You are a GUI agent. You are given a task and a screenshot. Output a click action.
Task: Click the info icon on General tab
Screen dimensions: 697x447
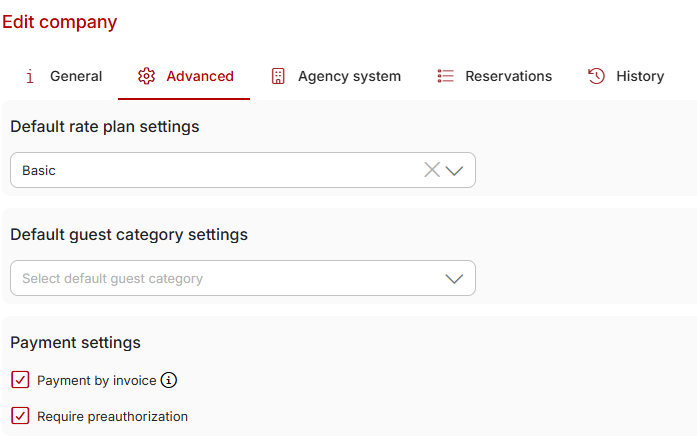30,76
